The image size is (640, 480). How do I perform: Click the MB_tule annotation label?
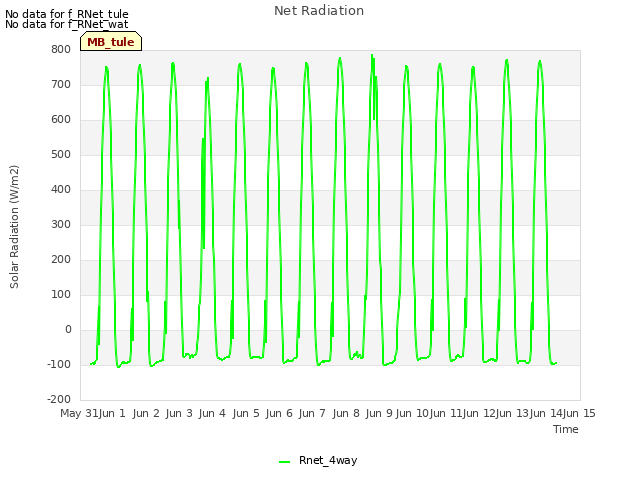click(111, 42)
